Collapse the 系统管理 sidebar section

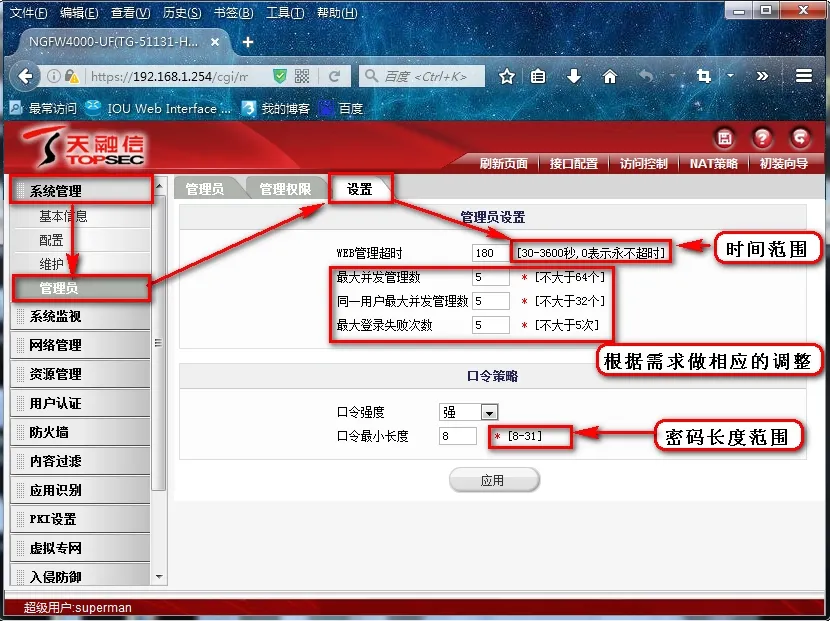click(81, 191)
